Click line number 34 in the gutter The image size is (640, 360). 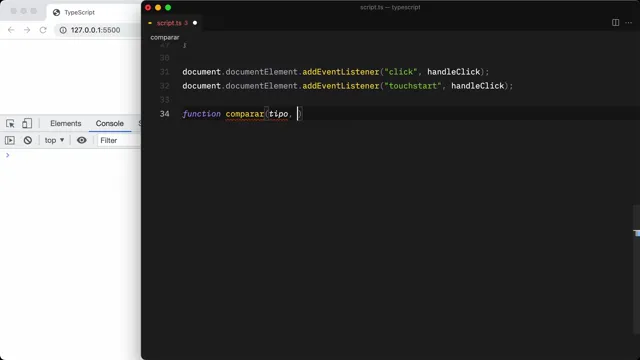tap(164, 114)
